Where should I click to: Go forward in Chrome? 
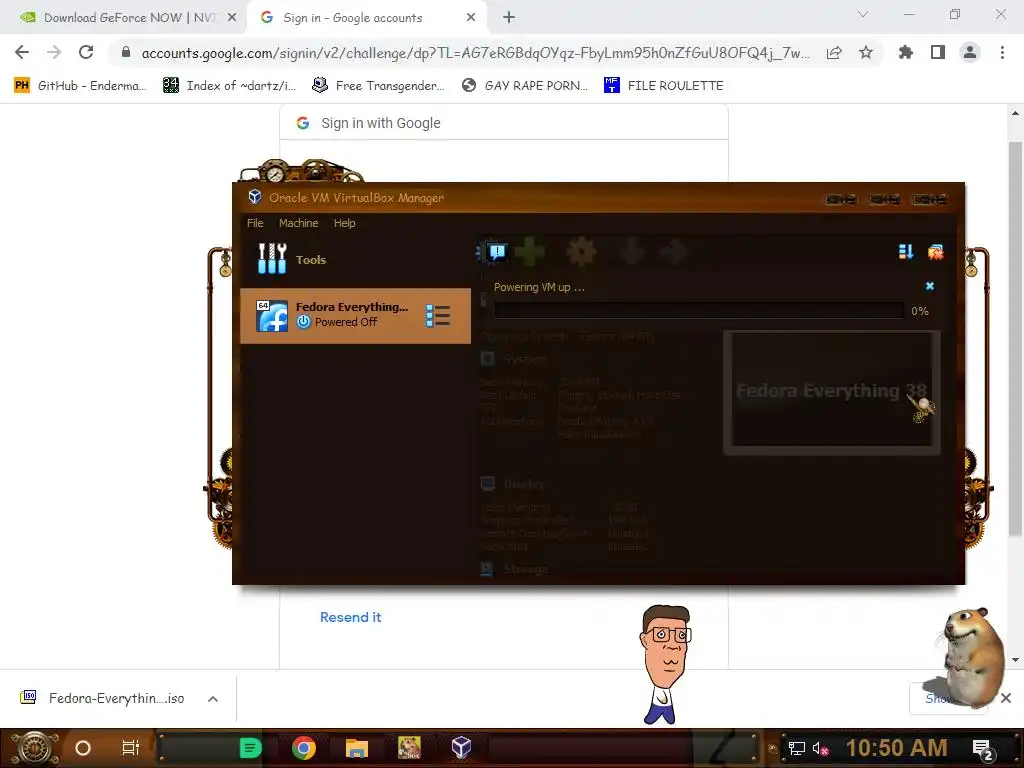coord(54,52)
